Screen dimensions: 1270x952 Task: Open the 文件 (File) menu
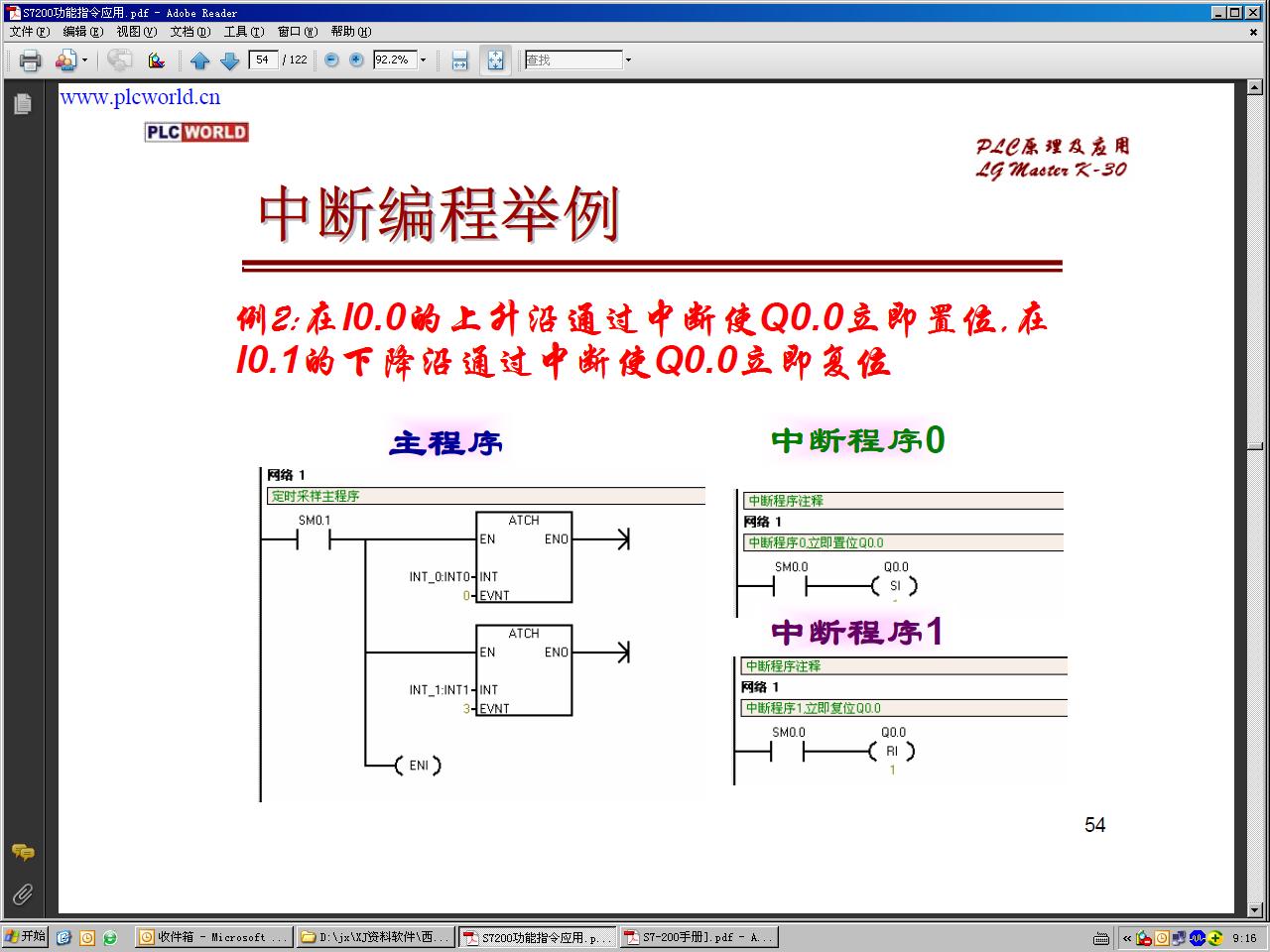coord(29,32)
